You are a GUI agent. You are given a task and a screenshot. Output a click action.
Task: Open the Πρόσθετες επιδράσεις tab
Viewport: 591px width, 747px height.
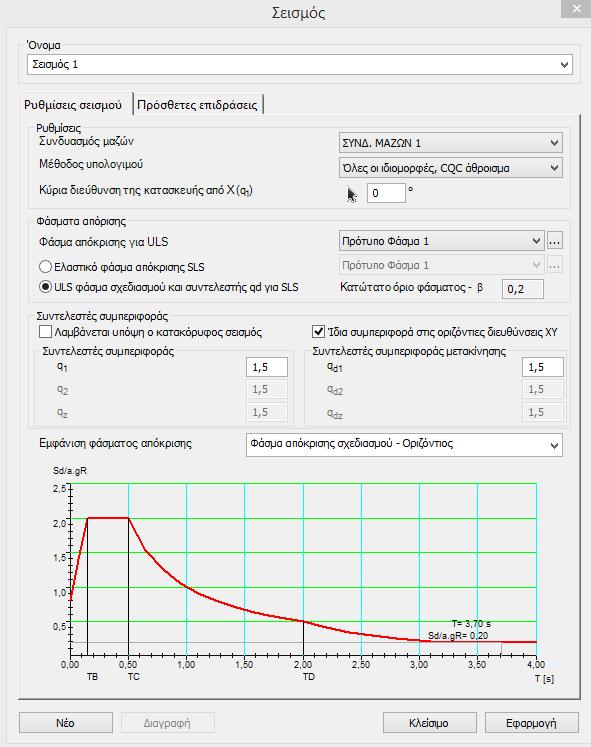click(197, 105)
